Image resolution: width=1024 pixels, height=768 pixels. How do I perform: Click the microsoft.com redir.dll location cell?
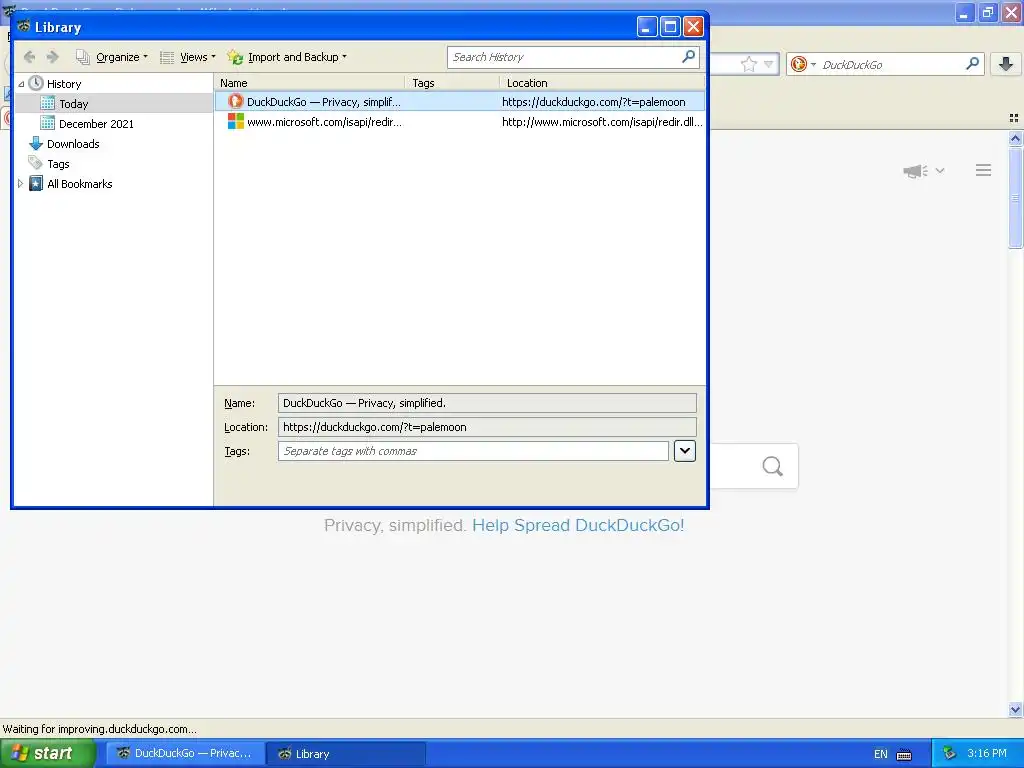[x=602, y=121]
